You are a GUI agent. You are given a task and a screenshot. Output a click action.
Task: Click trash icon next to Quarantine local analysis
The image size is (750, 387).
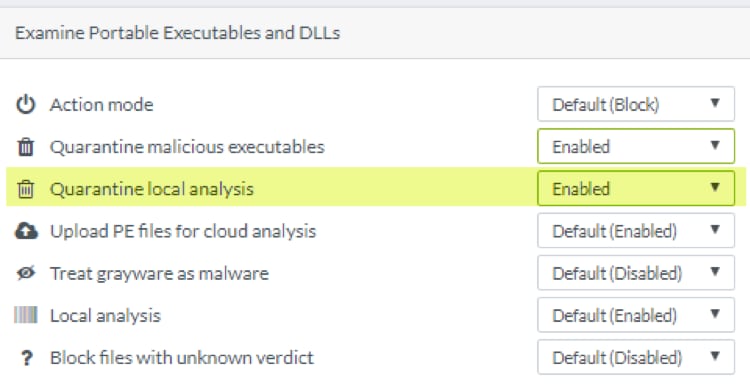[26, 189]
